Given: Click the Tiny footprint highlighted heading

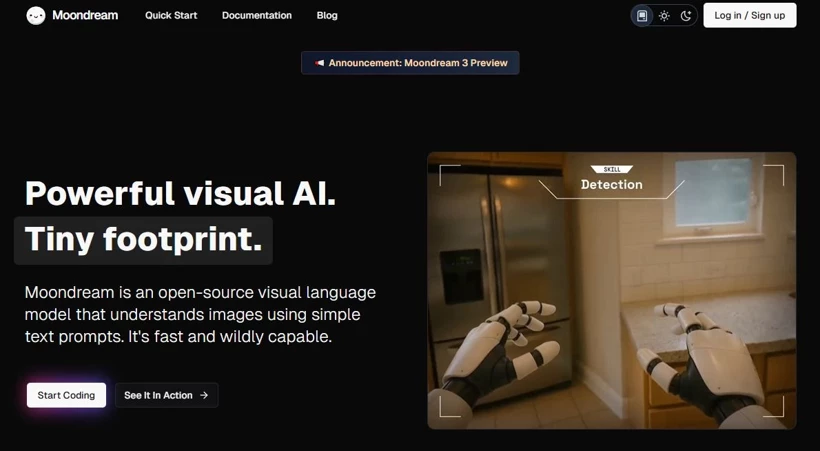Looking at the screenshot, I should (x=143, y=240).
